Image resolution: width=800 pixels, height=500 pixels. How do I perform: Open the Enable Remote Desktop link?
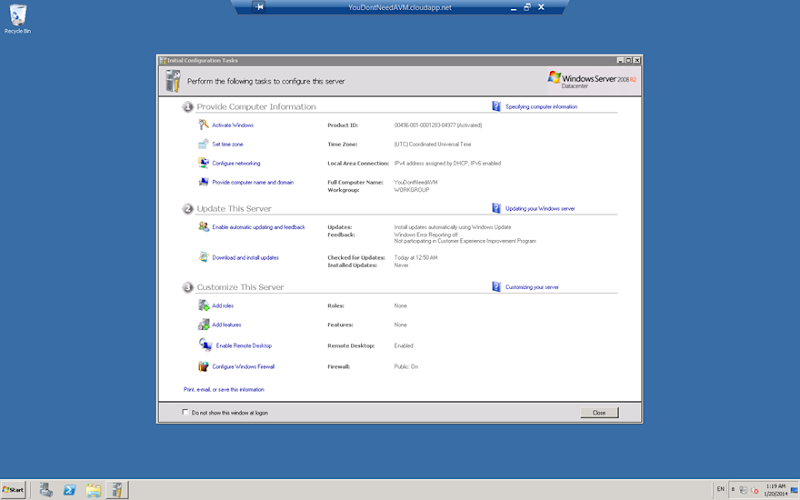(x=244, y=345)
